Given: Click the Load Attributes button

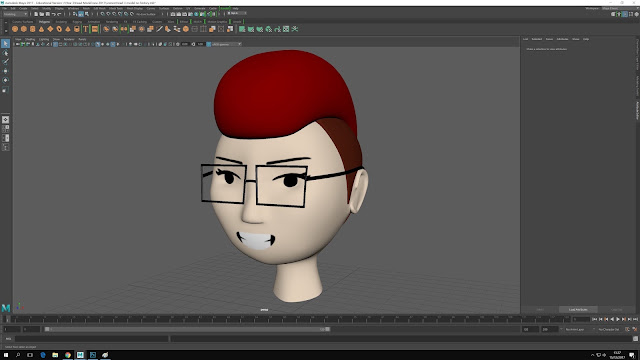Looking at the screenshot, I should click(578, 309).
